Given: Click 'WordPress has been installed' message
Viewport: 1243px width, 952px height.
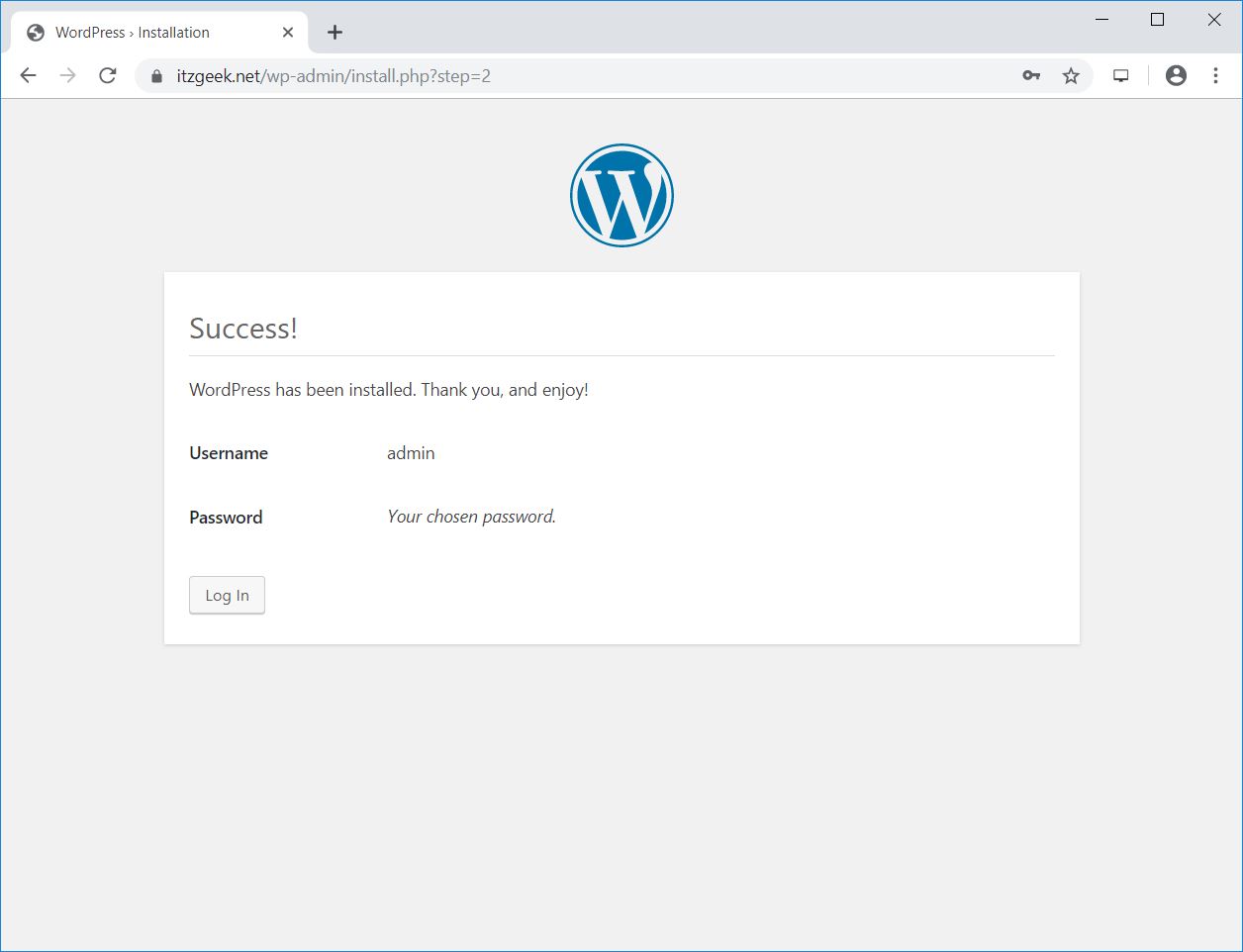Looking at the screenshot, I should tap(389, 390).
